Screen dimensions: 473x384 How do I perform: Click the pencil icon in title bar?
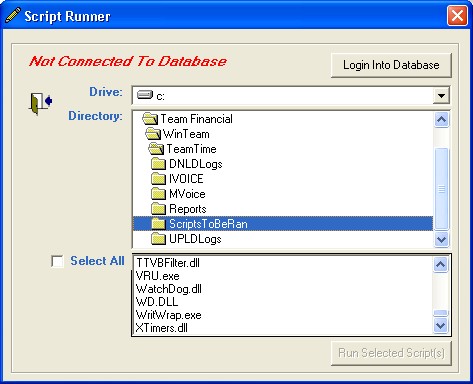click(x=12, y=15)
